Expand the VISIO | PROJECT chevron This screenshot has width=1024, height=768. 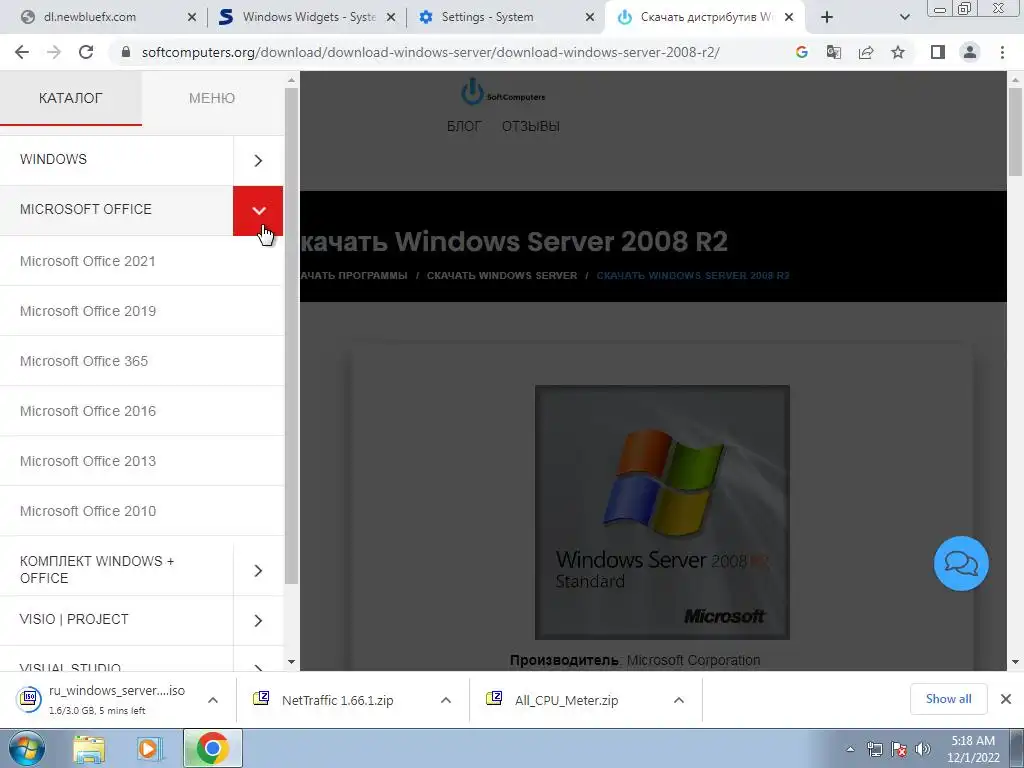(258, 620)
